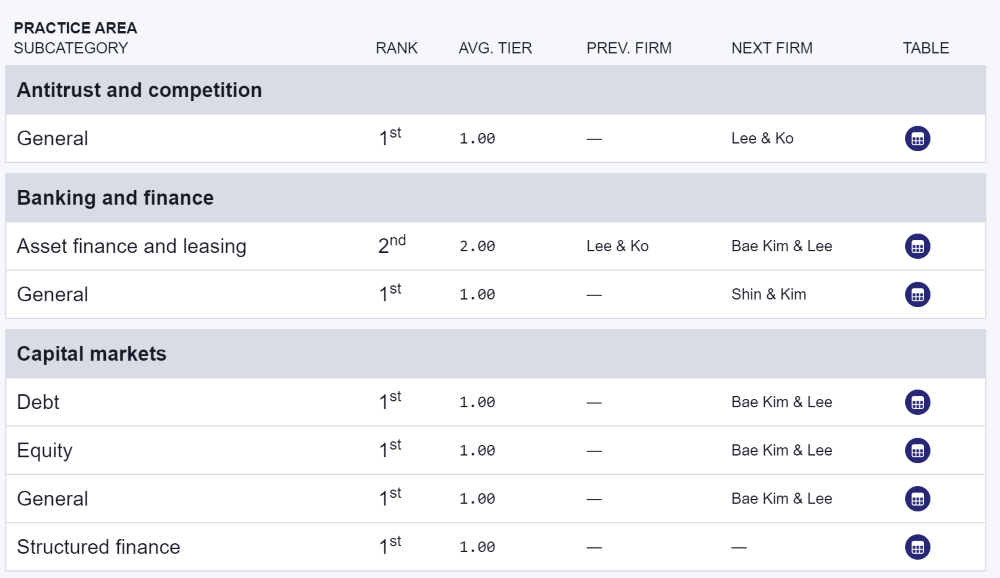Image resolution: width=1000 pixels, height=578 pixels.
Task: Open table icon for Capital markets General
Action: (917, 499)
